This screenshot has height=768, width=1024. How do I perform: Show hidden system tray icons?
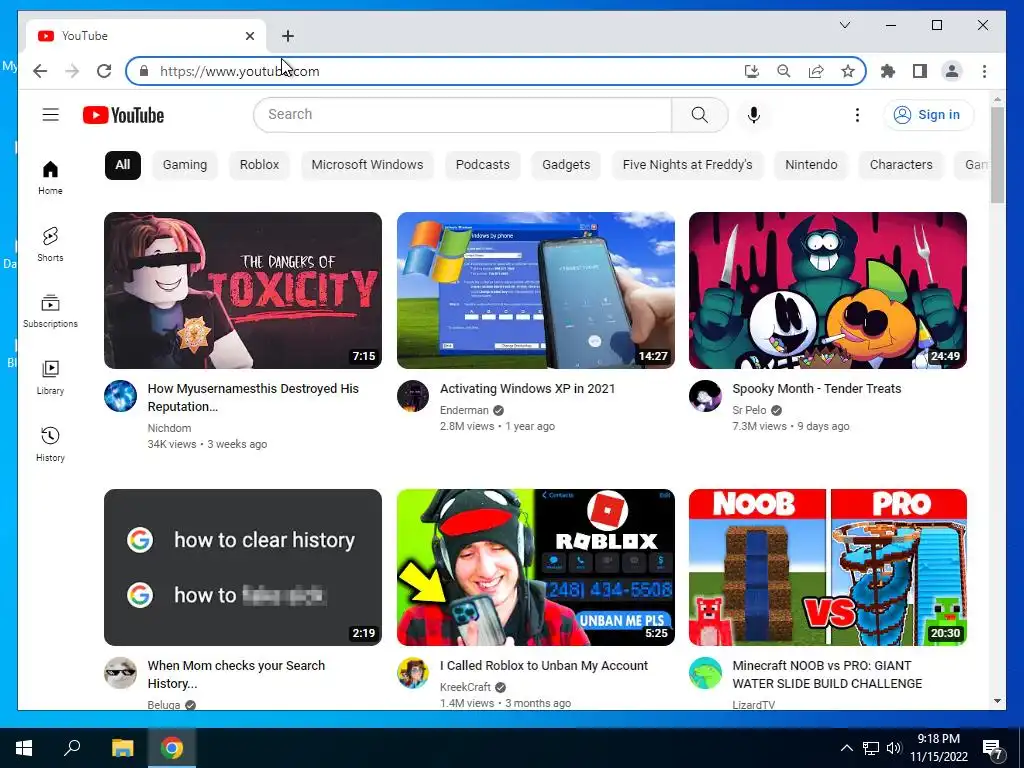pyautogui.click(x=846, y=748)
